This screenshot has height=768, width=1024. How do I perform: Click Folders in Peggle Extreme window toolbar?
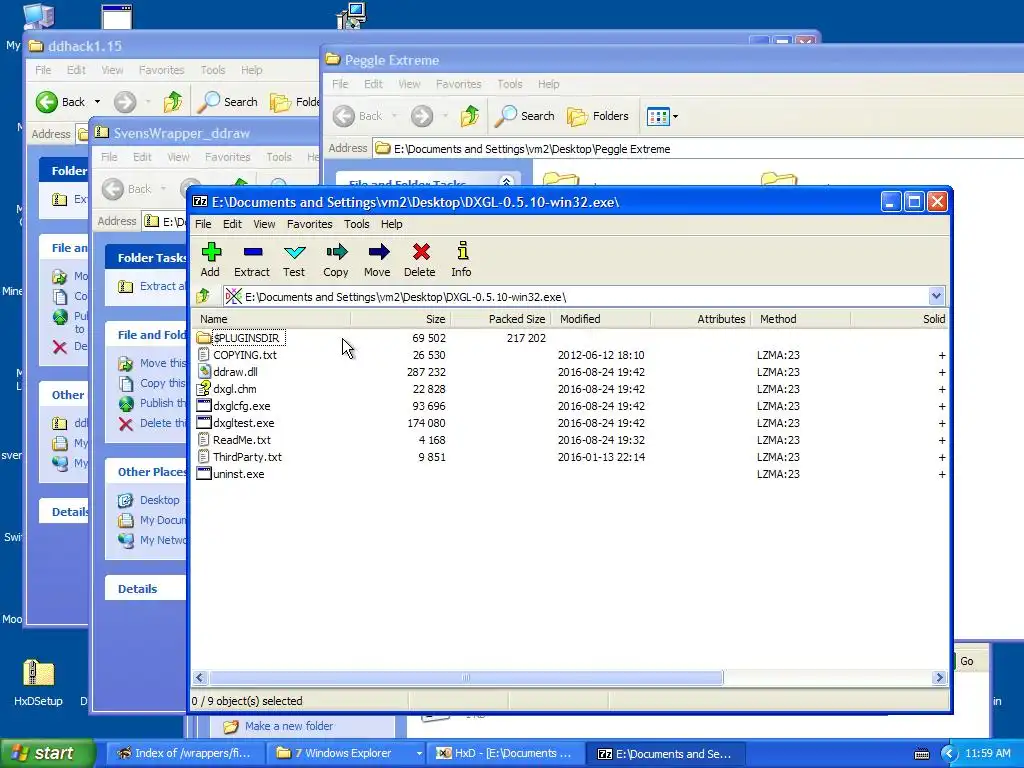click(x=598, y=116)
